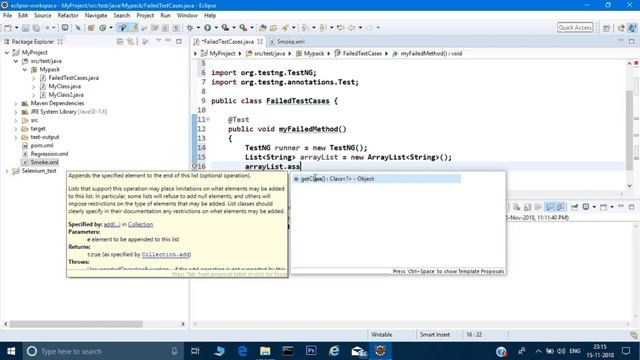Open the Source menu
This screenshot has width=640, height=360.
[x=42, y=16]
